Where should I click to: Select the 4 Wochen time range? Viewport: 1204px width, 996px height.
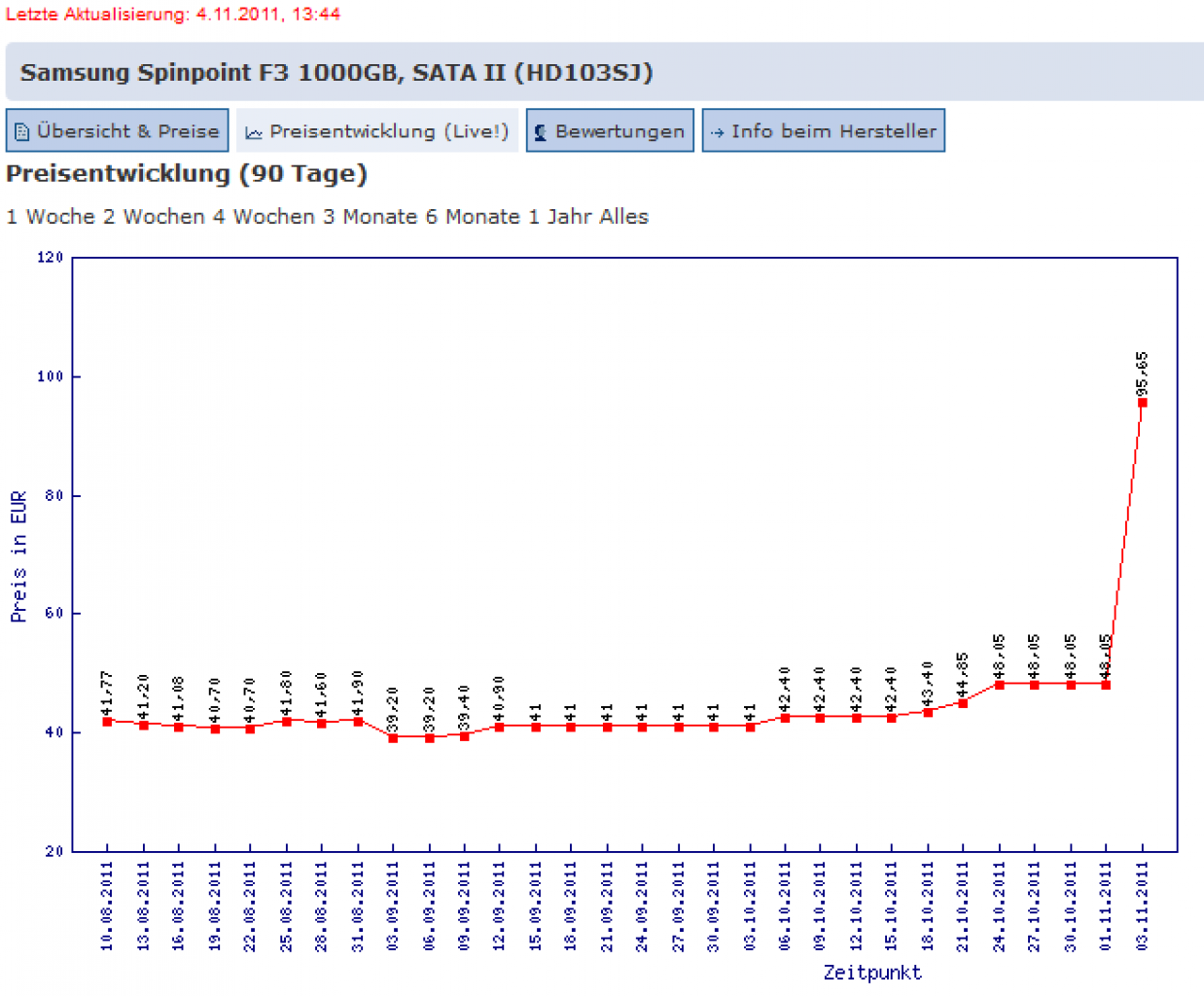coord(264,217)
